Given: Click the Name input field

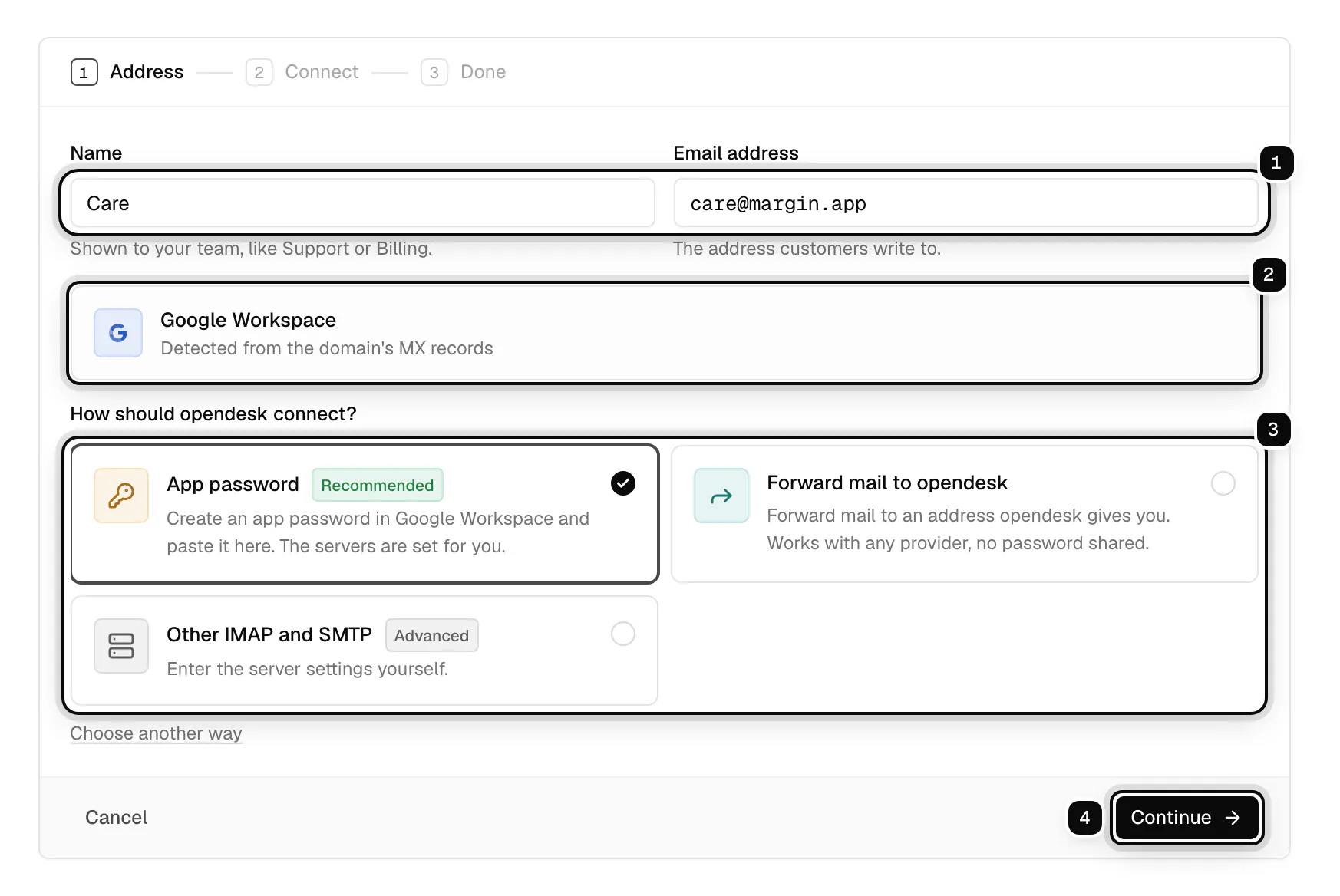Looking at the screenshot, I should (363, 203).
